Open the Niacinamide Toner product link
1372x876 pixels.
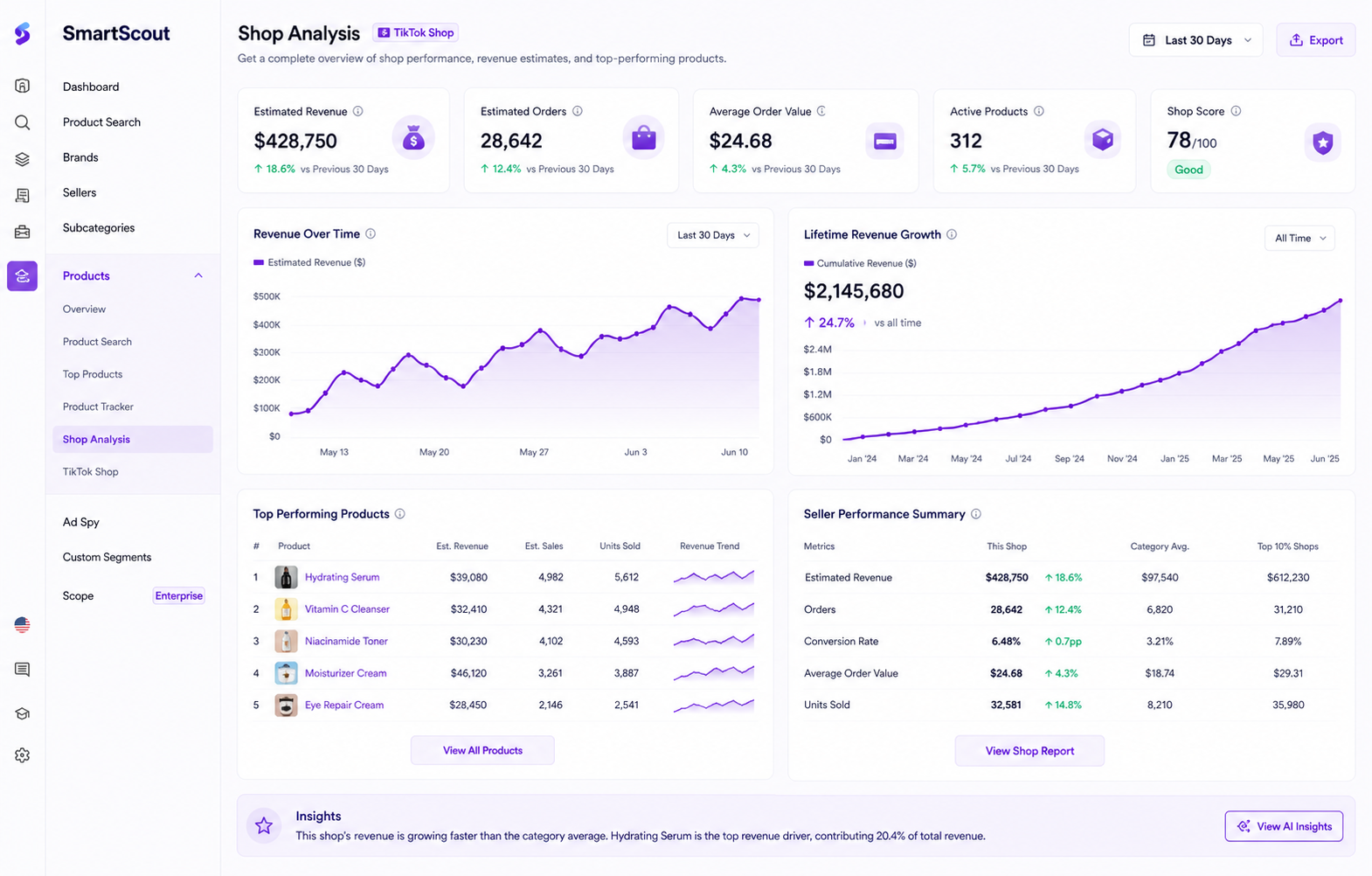tap(346, 641)
